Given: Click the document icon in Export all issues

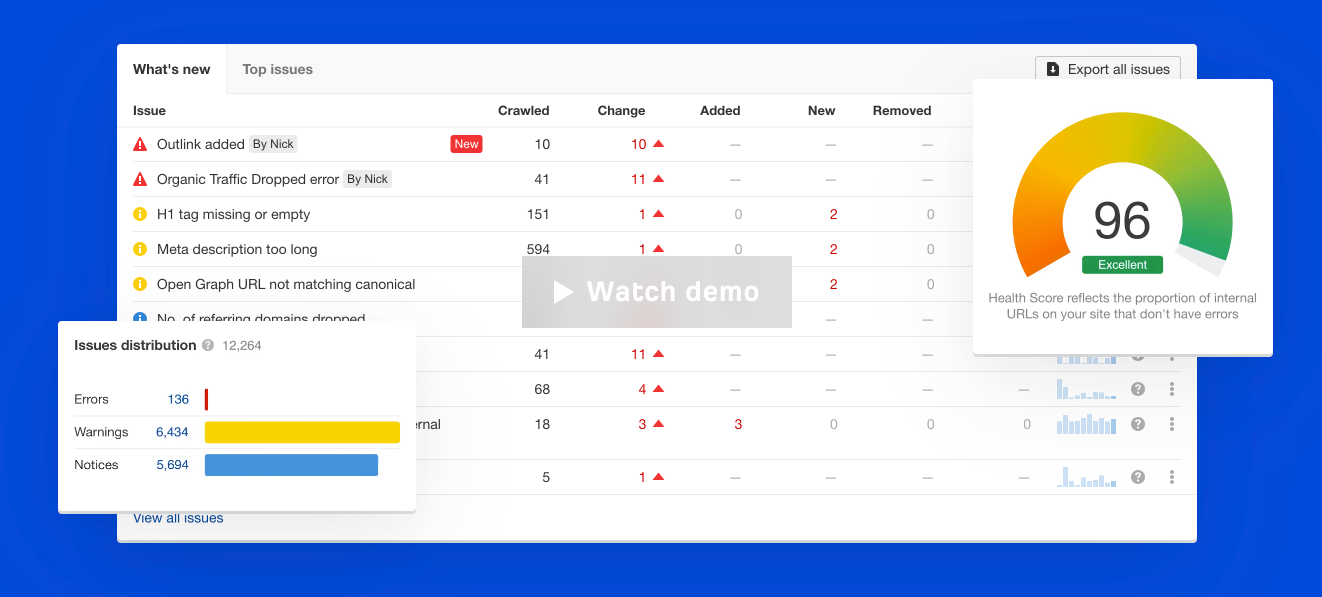Looking at the screenshot, I should 1051,69.
